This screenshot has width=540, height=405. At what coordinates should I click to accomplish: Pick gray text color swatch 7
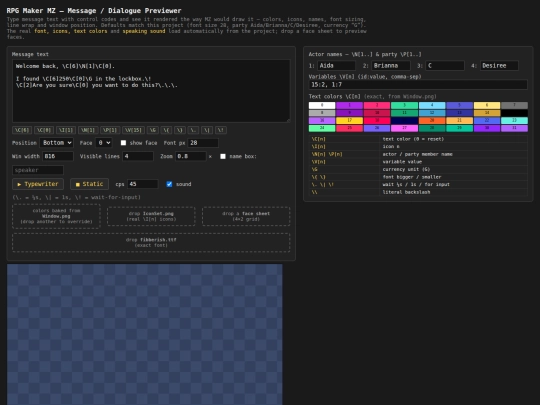pos(515,105)
